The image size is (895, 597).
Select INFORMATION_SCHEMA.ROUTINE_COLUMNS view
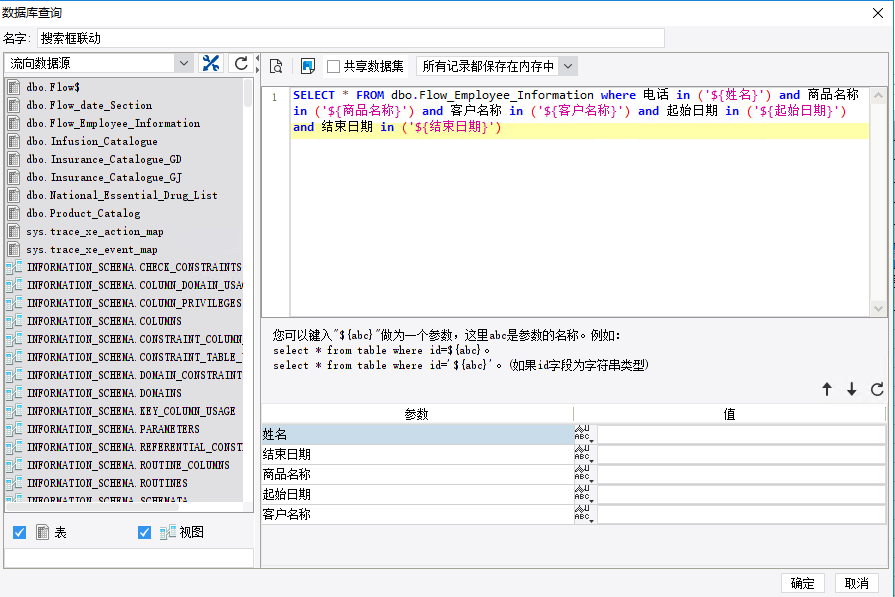click(x=128, y=465)
